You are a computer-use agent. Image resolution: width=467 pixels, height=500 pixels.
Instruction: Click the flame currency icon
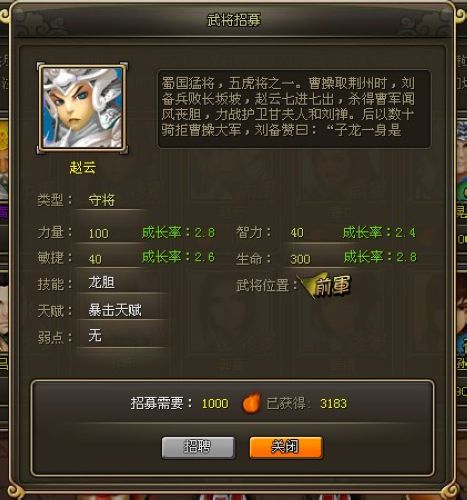tap(251, 403)
